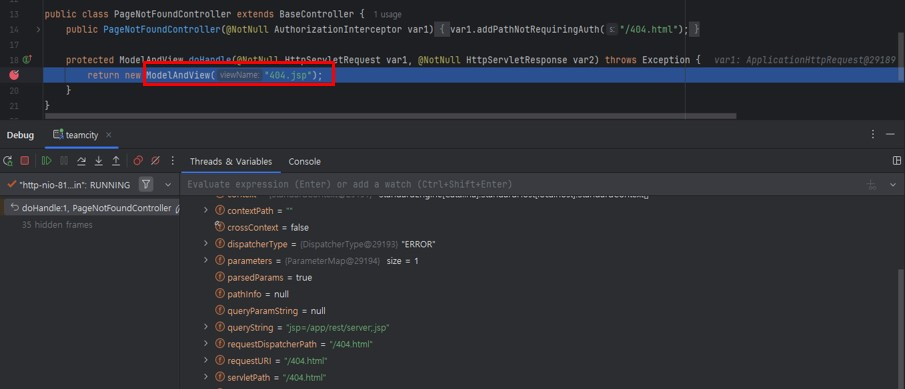The height and width of the screenshot is (389, 905).
Task: Click the field icon beside queryString
Action: (x=219, y=327)
